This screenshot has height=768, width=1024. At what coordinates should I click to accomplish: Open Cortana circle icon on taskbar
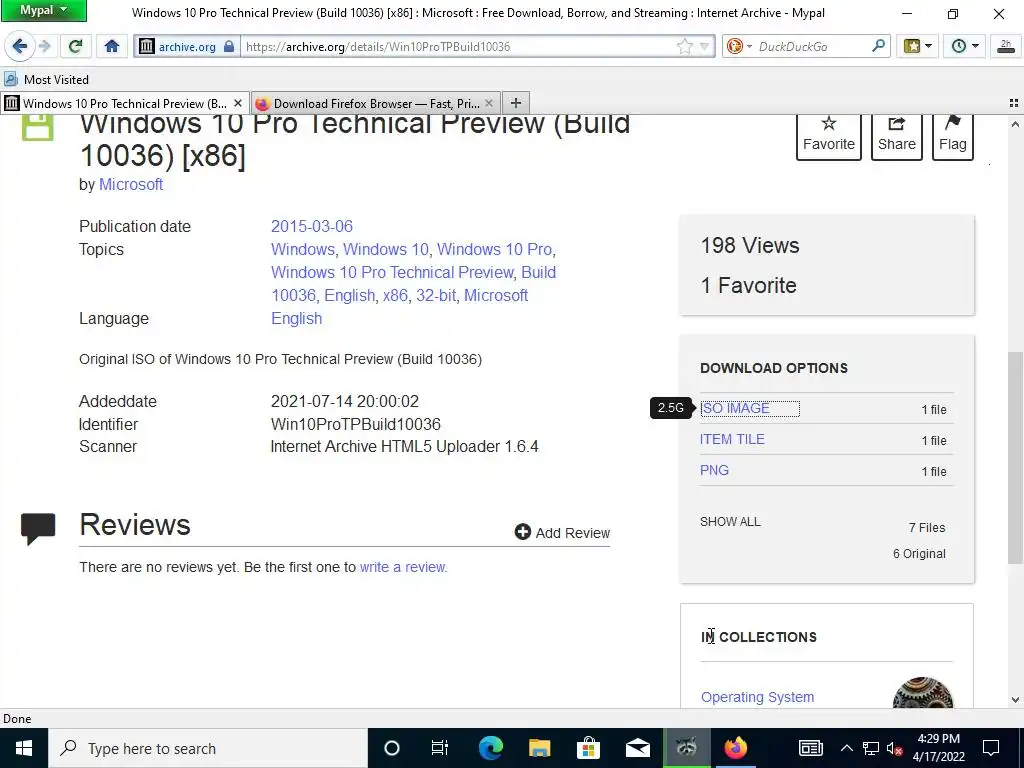(x=391, y=748)
